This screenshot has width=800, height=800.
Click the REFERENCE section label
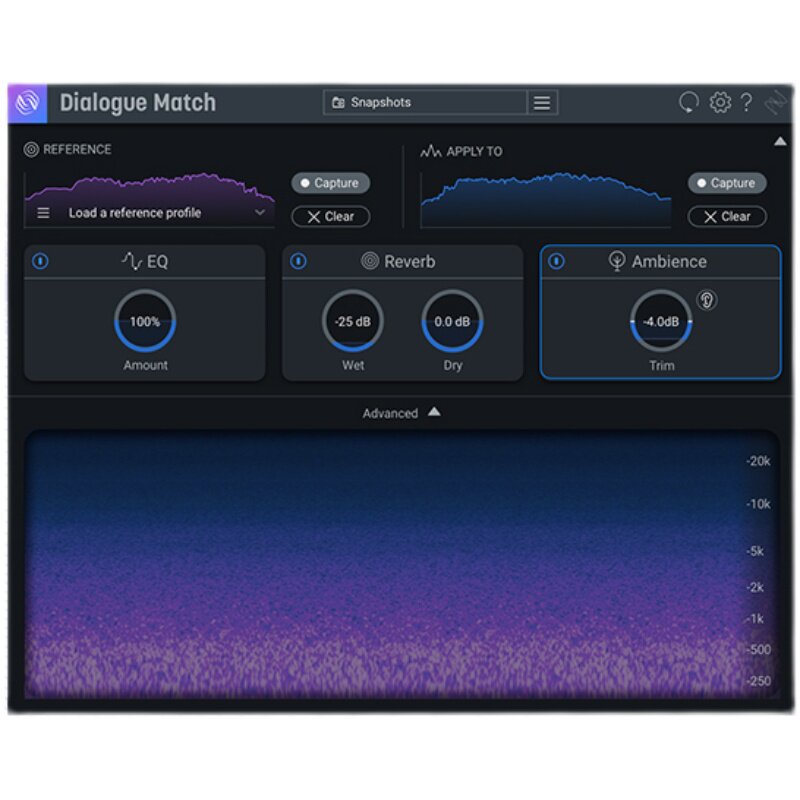77,149
